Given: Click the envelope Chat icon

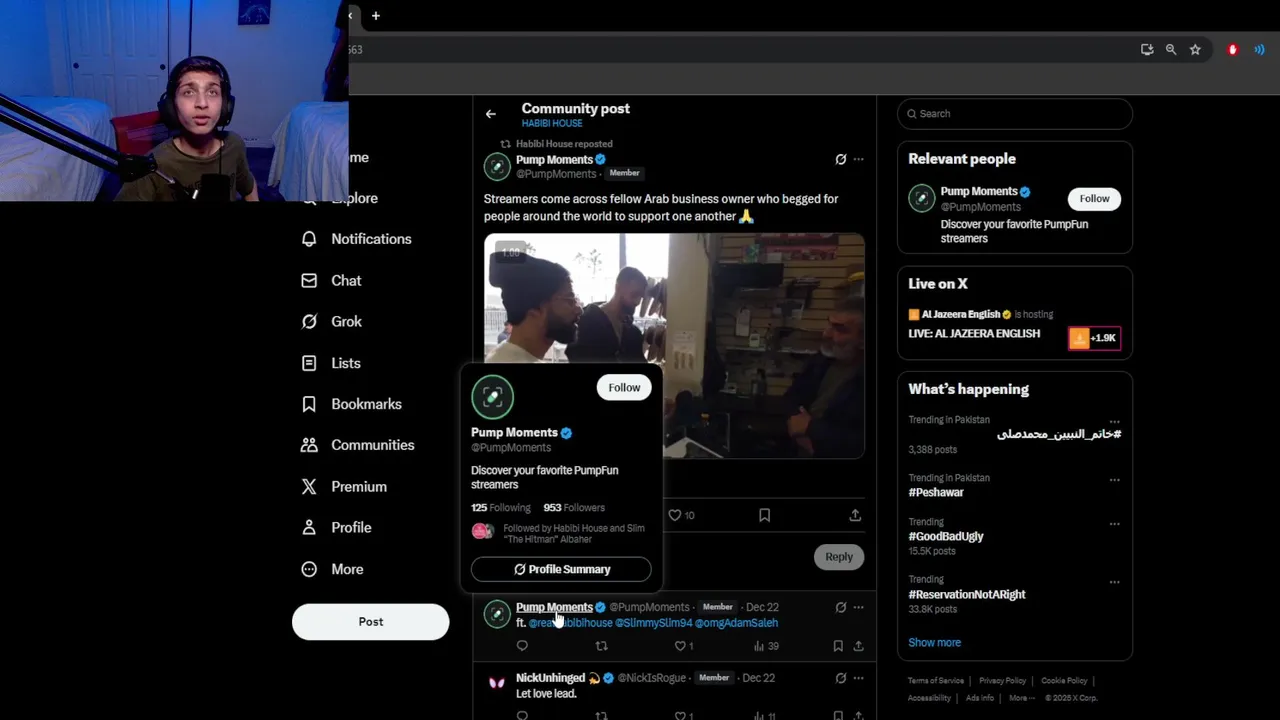Looking at the screenshot, I should pyautogui.click(x=309, y=281).
